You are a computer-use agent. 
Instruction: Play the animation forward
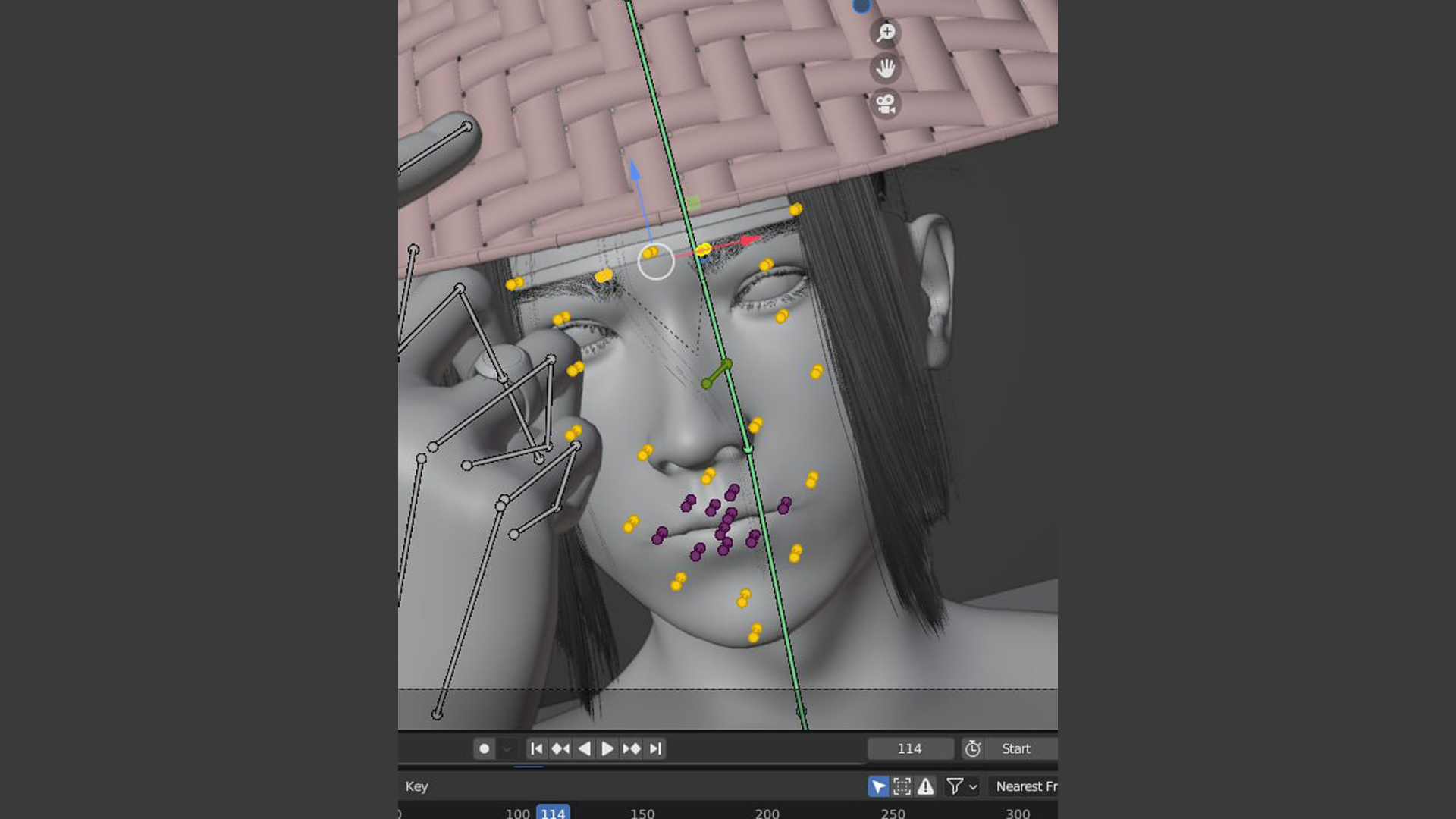tap(607, 748)
